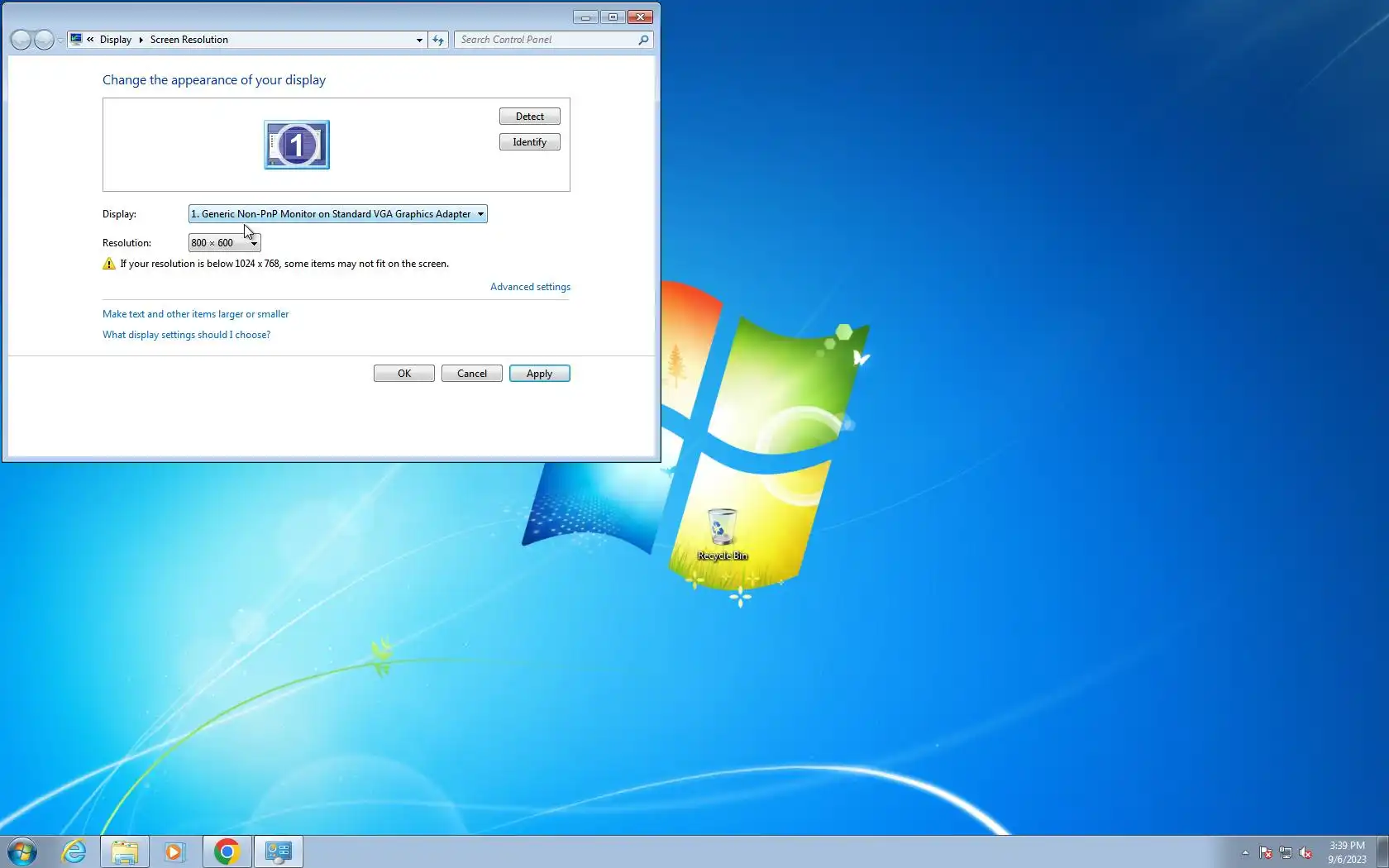Launch Google Chrome from taskbar

(x=227, y=851)
